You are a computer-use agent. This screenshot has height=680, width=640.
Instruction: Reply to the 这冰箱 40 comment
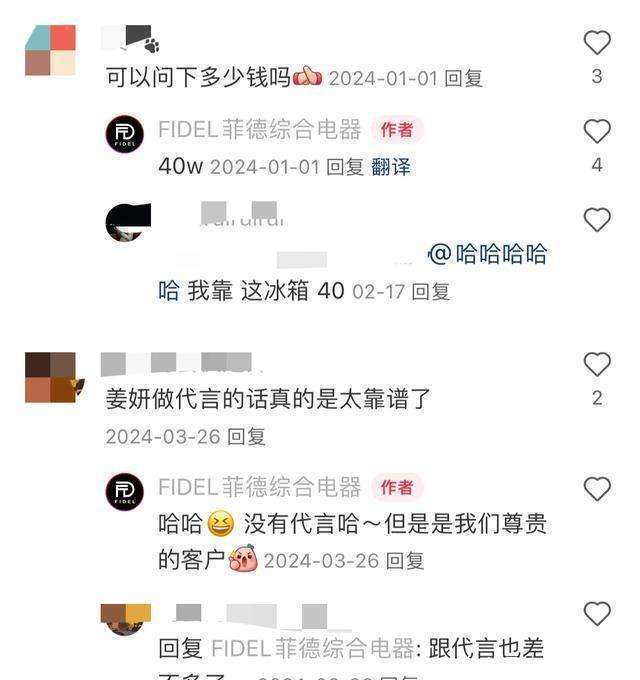tap(430, 291)
